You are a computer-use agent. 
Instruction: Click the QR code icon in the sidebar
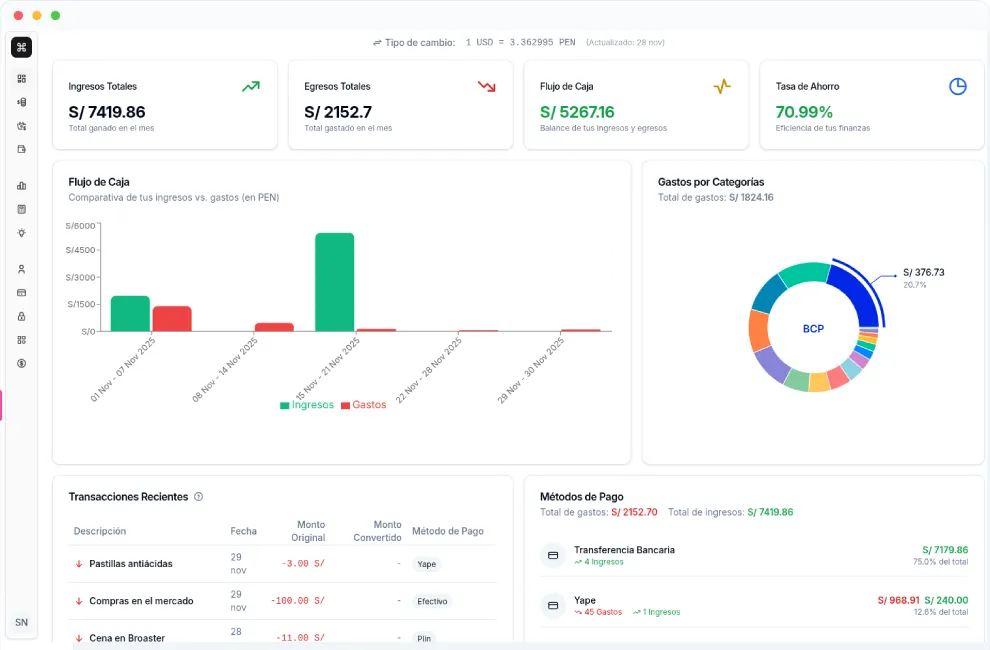21,340
